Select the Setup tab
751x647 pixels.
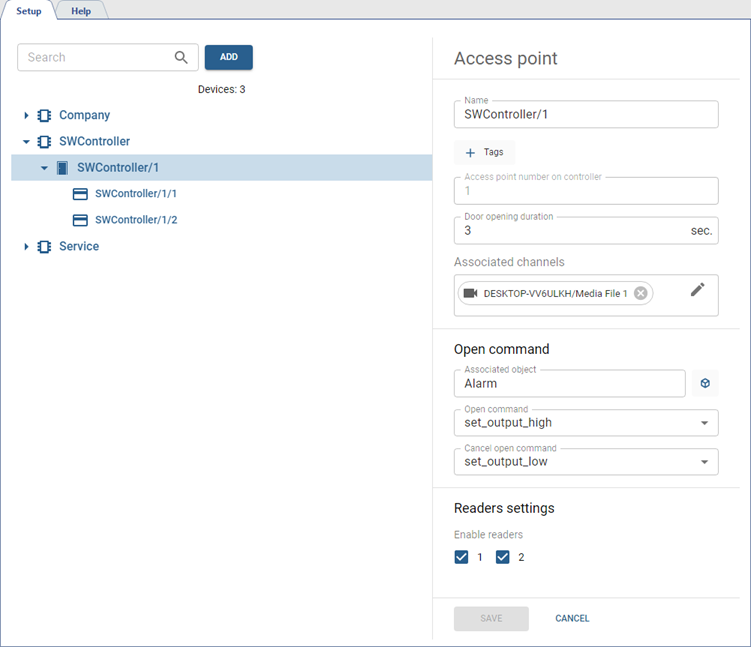tap(29, 11)
